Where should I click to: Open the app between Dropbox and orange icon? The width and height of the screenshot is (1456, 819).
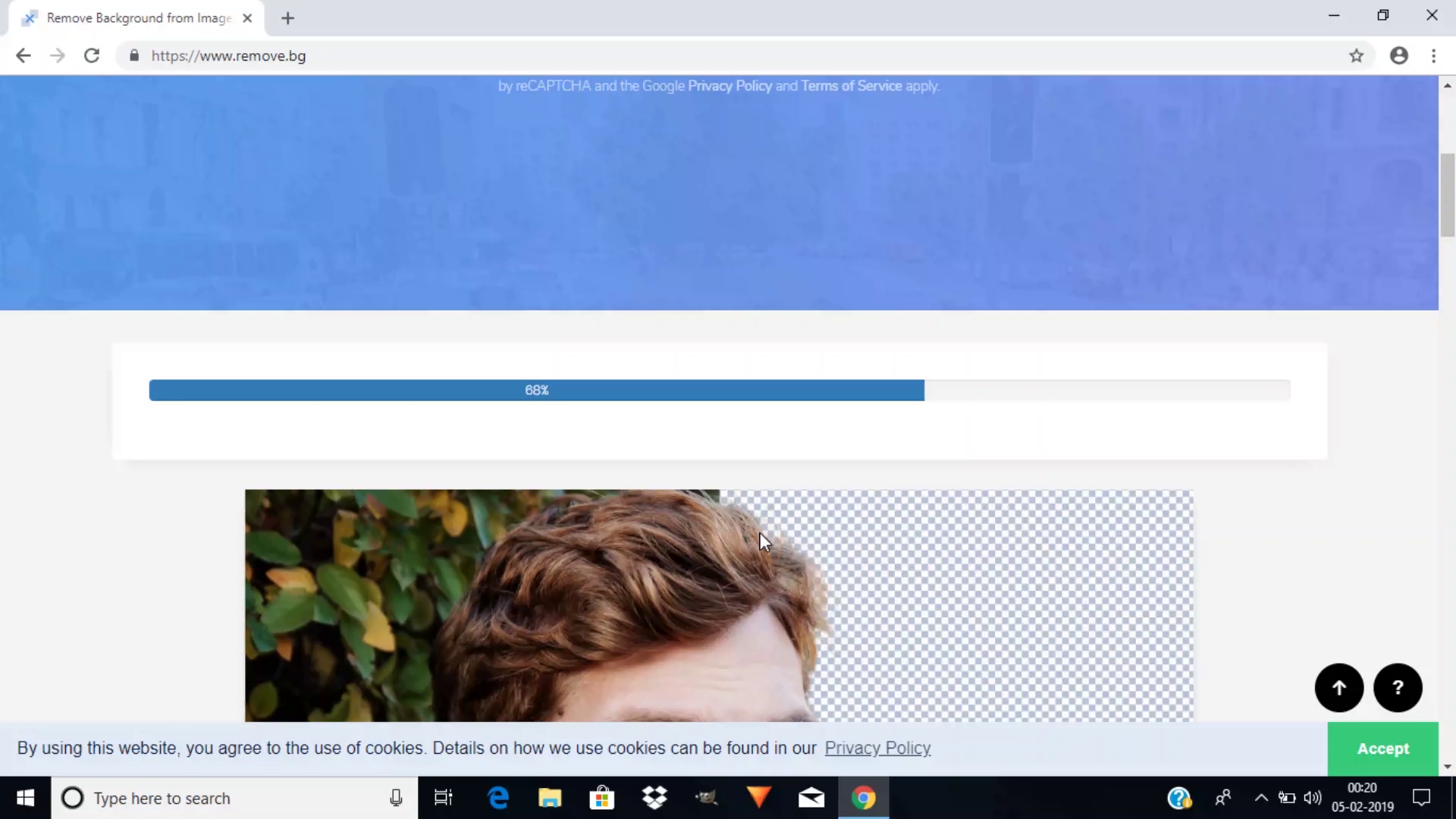pyautogui.click(x=706, y=798)
